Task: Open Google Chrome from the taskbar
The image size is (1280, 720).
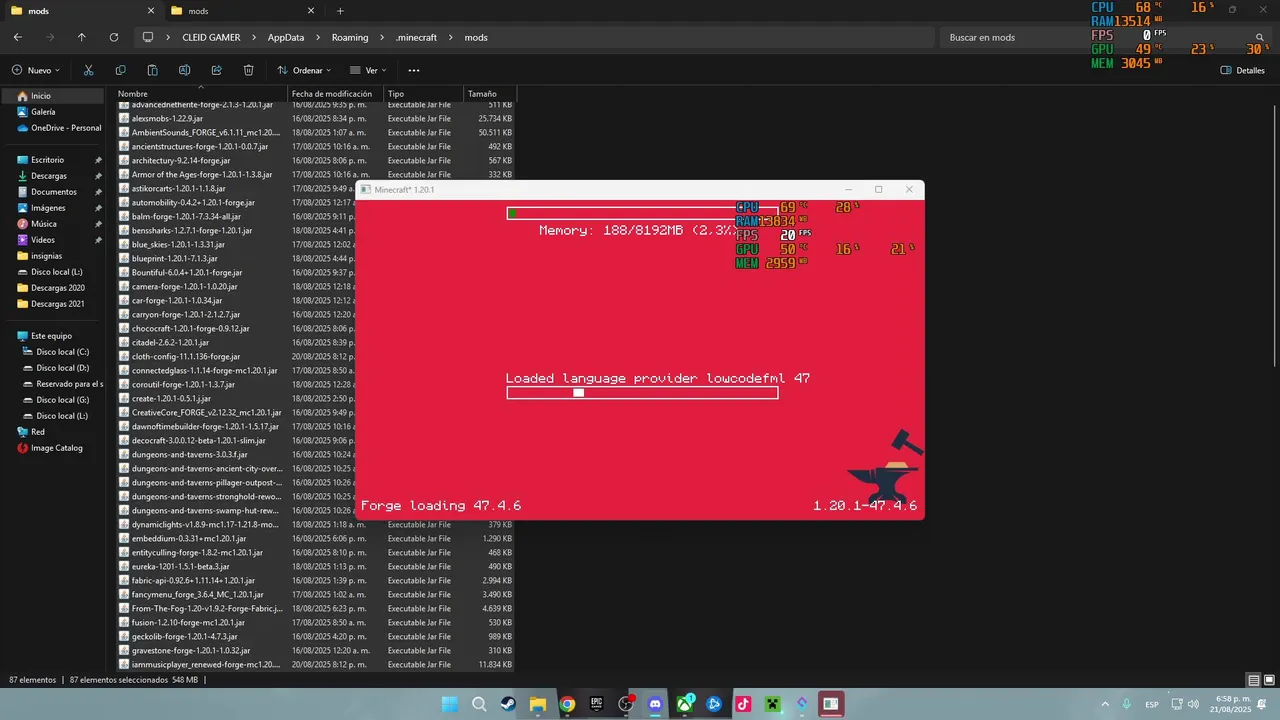Action: tap(567, 704)
